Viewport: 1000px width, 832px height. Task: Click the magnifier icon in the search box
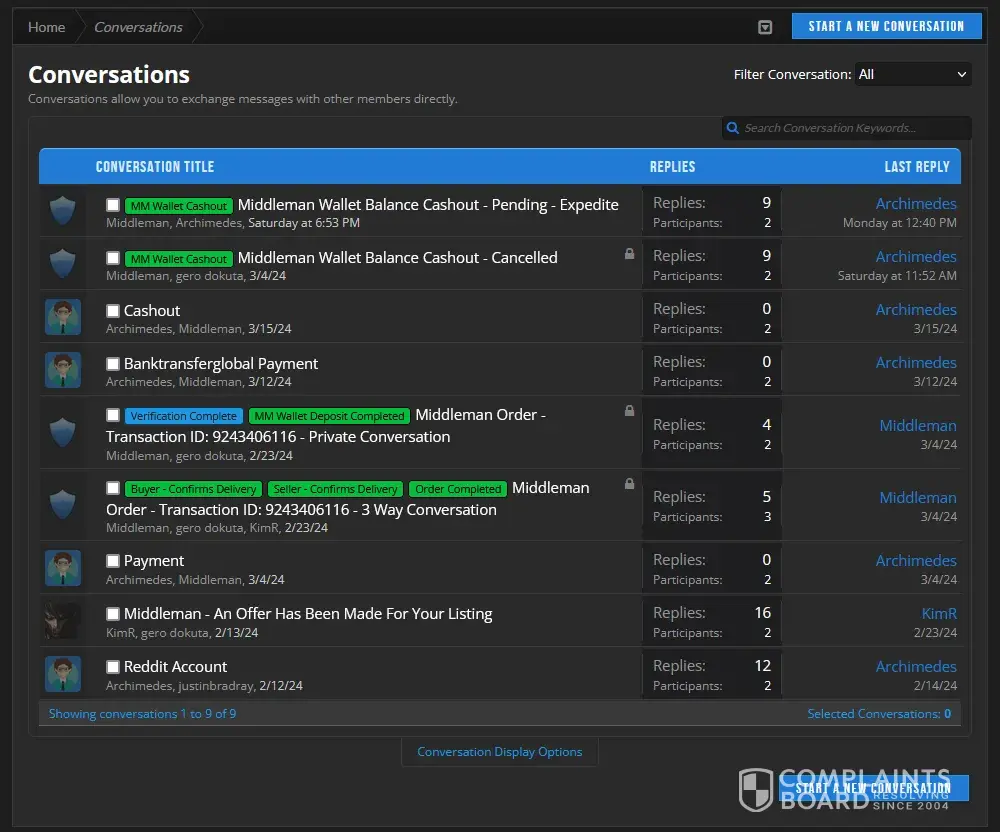tap(733, 128)
